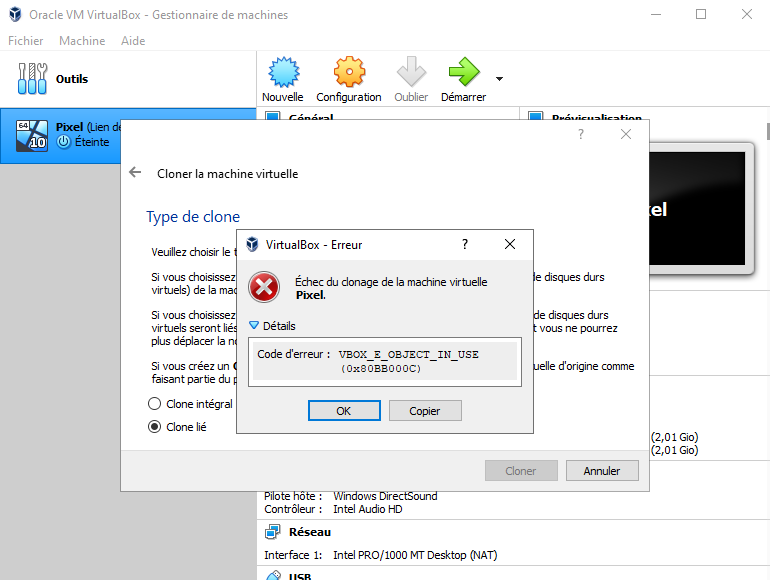Open the Démarrer dropdown arrow
Image resolution: width=770 pixels, height=580 pixels.
(x=499, y=78)
